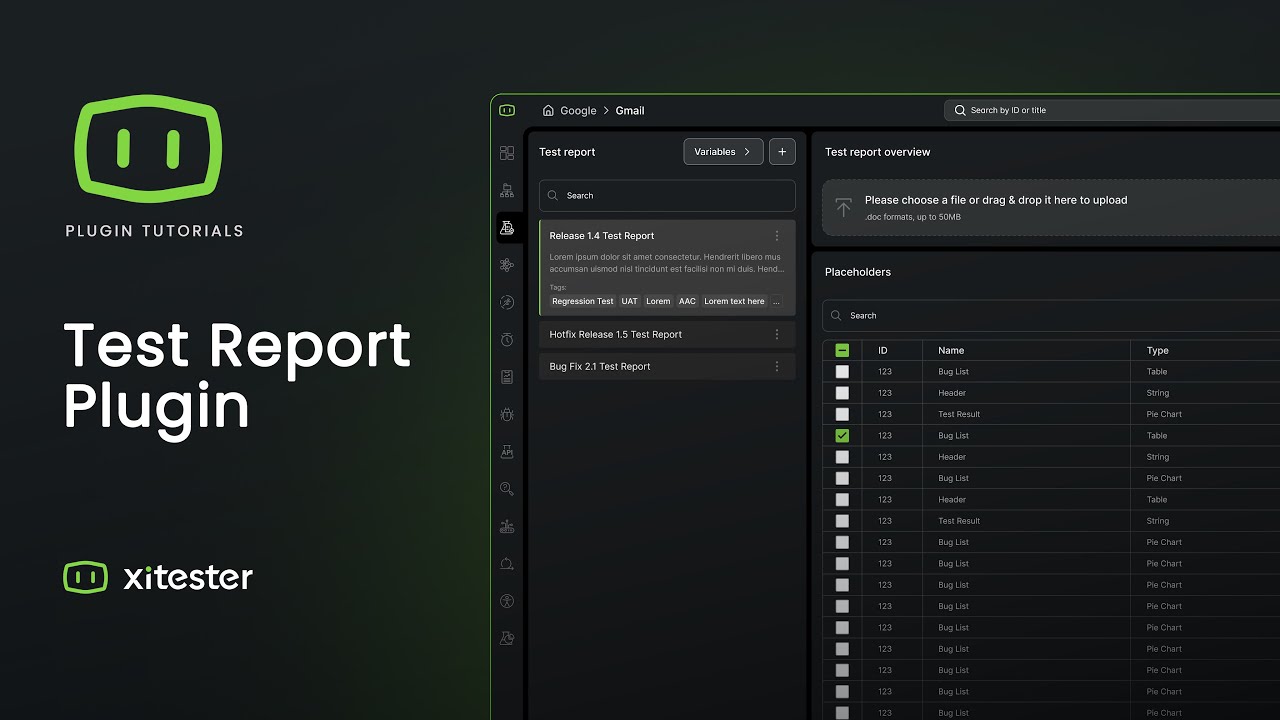This screenshot has width=1280, height=720.
Task: Go to Gmail in the breadcrumb
Action: [x=630, y=111]
